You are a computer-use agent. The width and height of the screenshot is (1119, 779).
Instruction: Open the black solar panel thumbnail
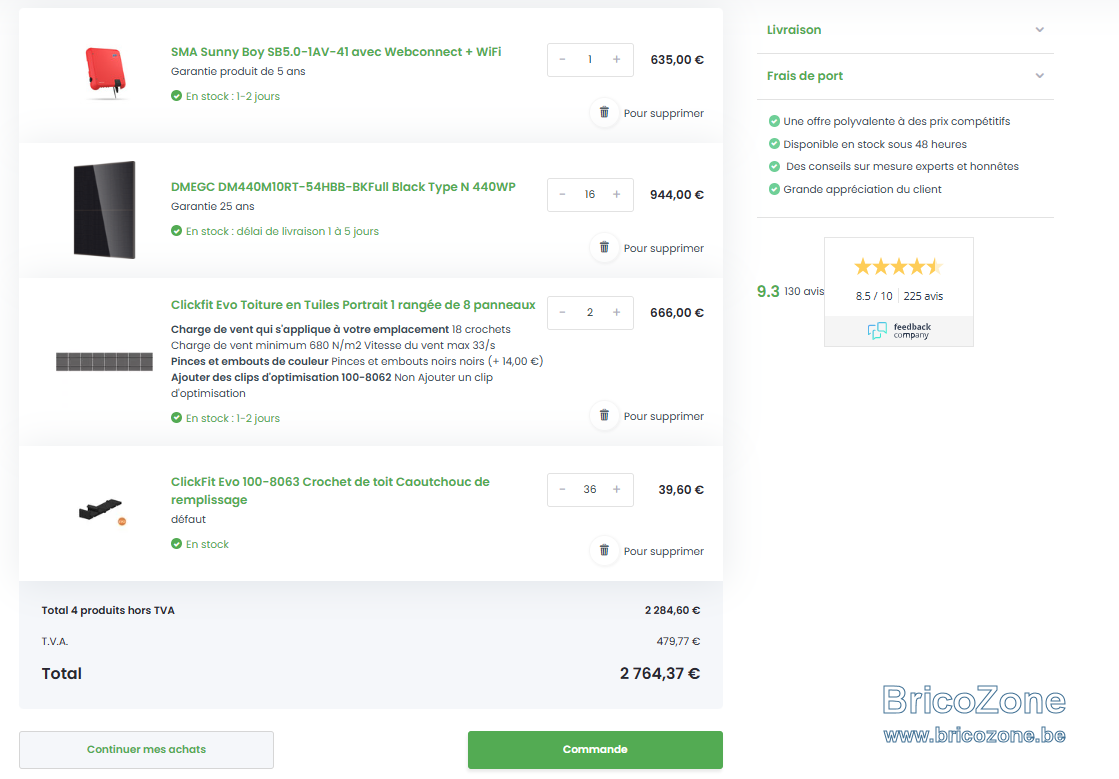coord(104,210)
